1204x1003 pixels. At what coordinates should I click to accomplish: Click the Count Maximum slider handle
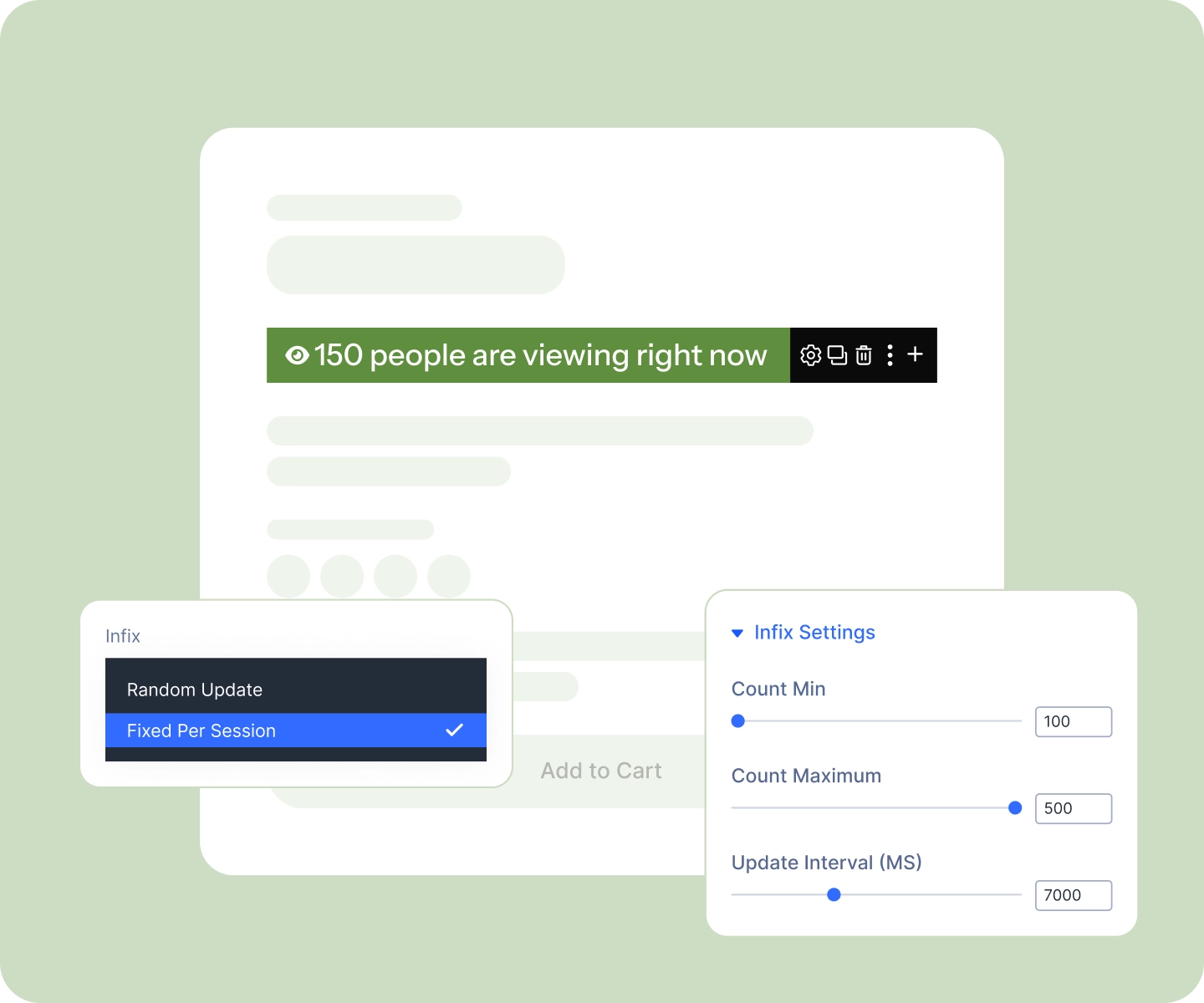point(1015,807)
